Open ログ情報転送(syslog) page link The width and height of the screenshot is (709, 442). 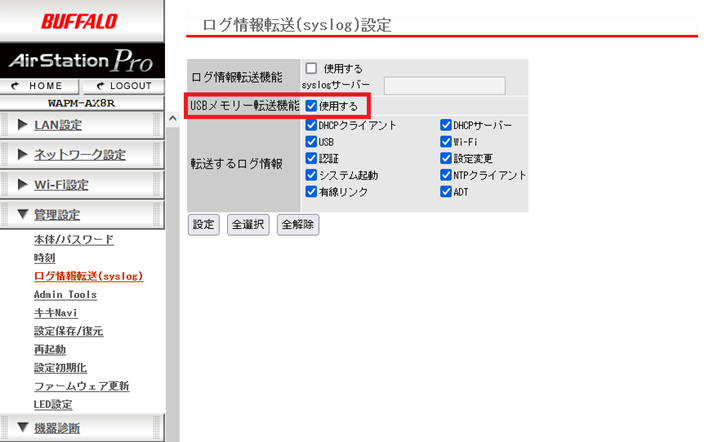[89, 276]
